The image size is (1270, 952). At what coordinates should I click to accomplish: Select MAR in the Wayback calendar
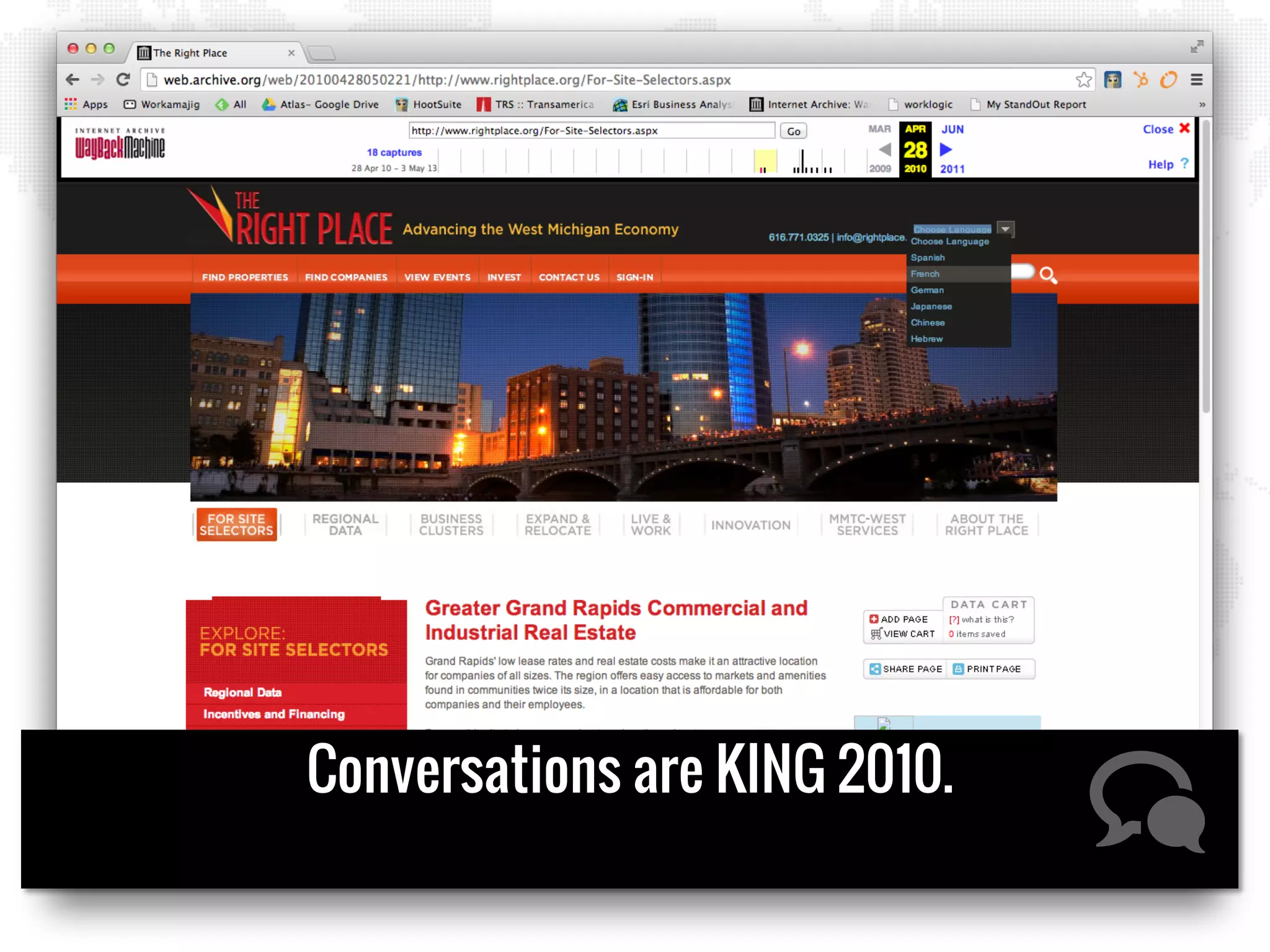pyautogui.click(x=879, y=129)
